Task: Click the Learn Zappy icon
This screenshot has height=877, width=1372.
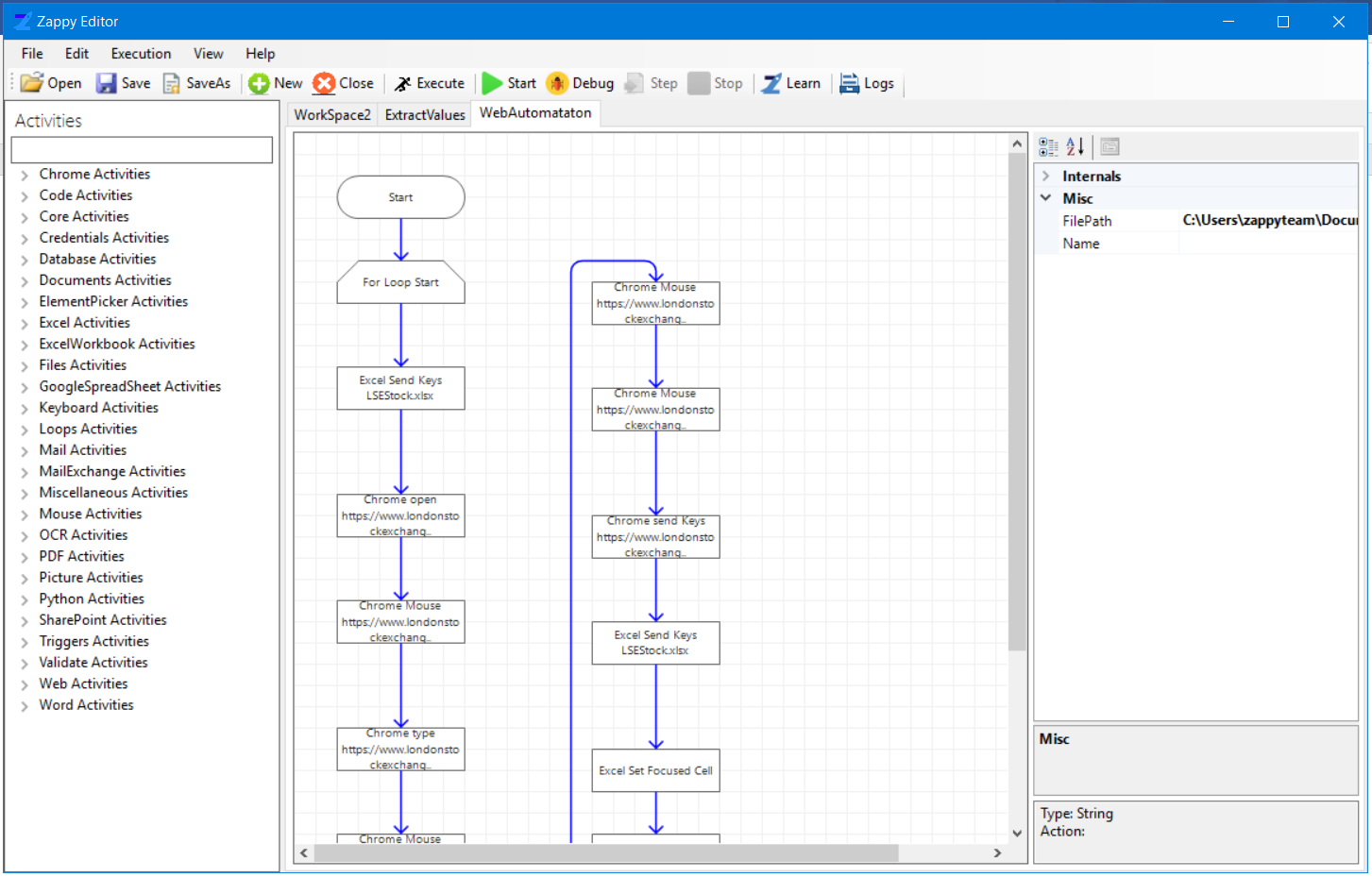Action: tap(771, 83)
